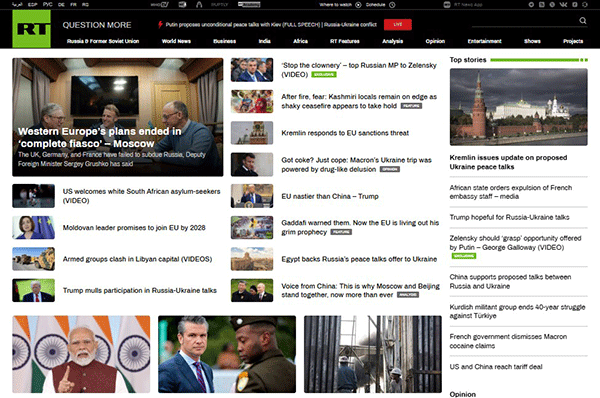Open Kremlin responds to EU sanctions threat
Image resolution: width=600 pixels, height=398 pixels.
(345, 133)
